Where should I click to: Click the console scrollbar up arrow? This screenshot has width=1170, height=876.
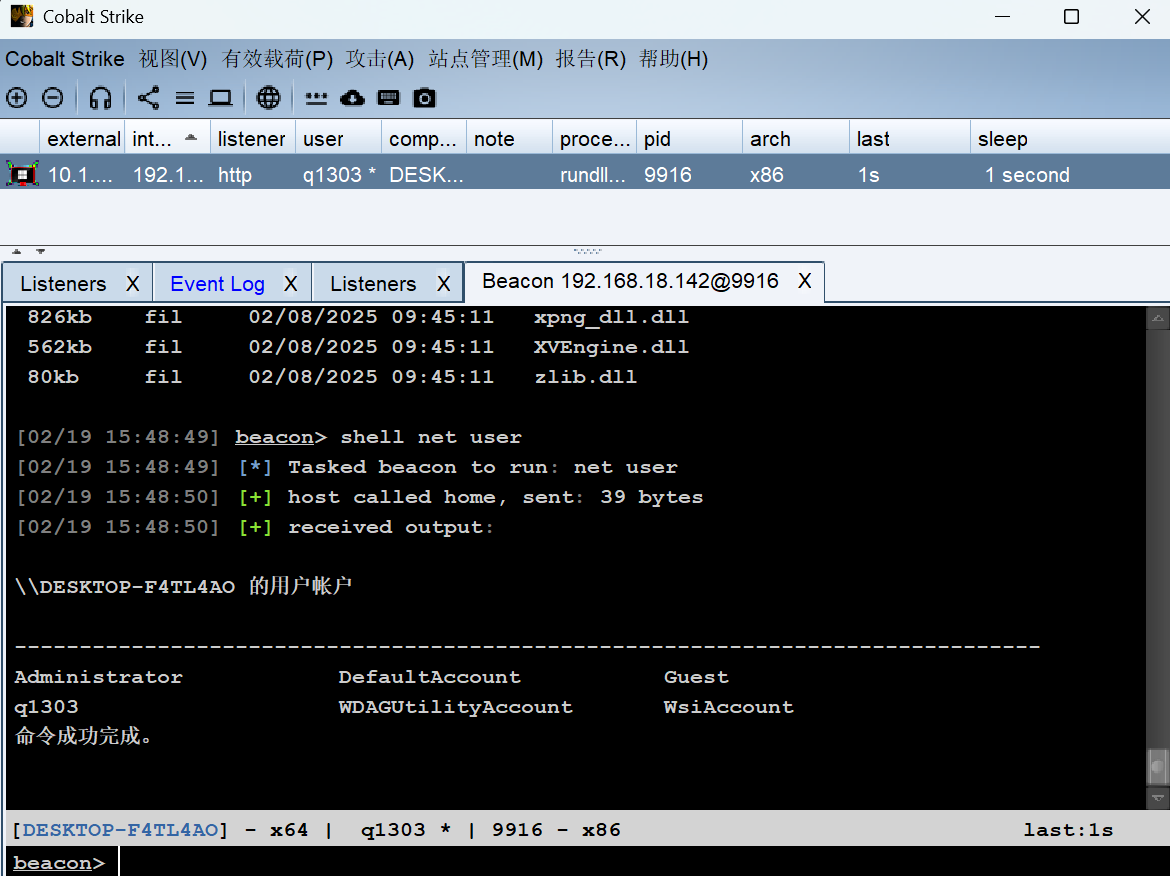1157,319
